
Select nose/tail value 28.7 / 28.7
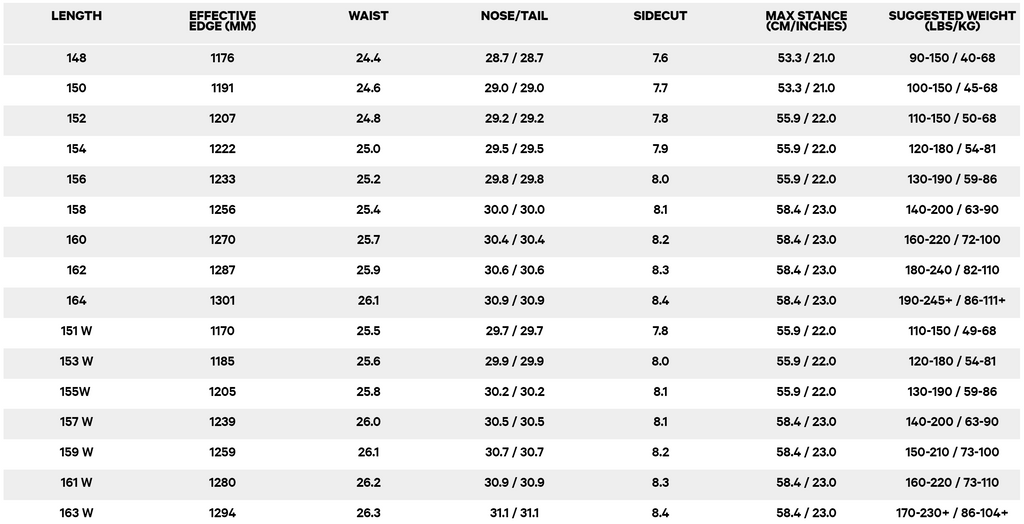(514, 58)
